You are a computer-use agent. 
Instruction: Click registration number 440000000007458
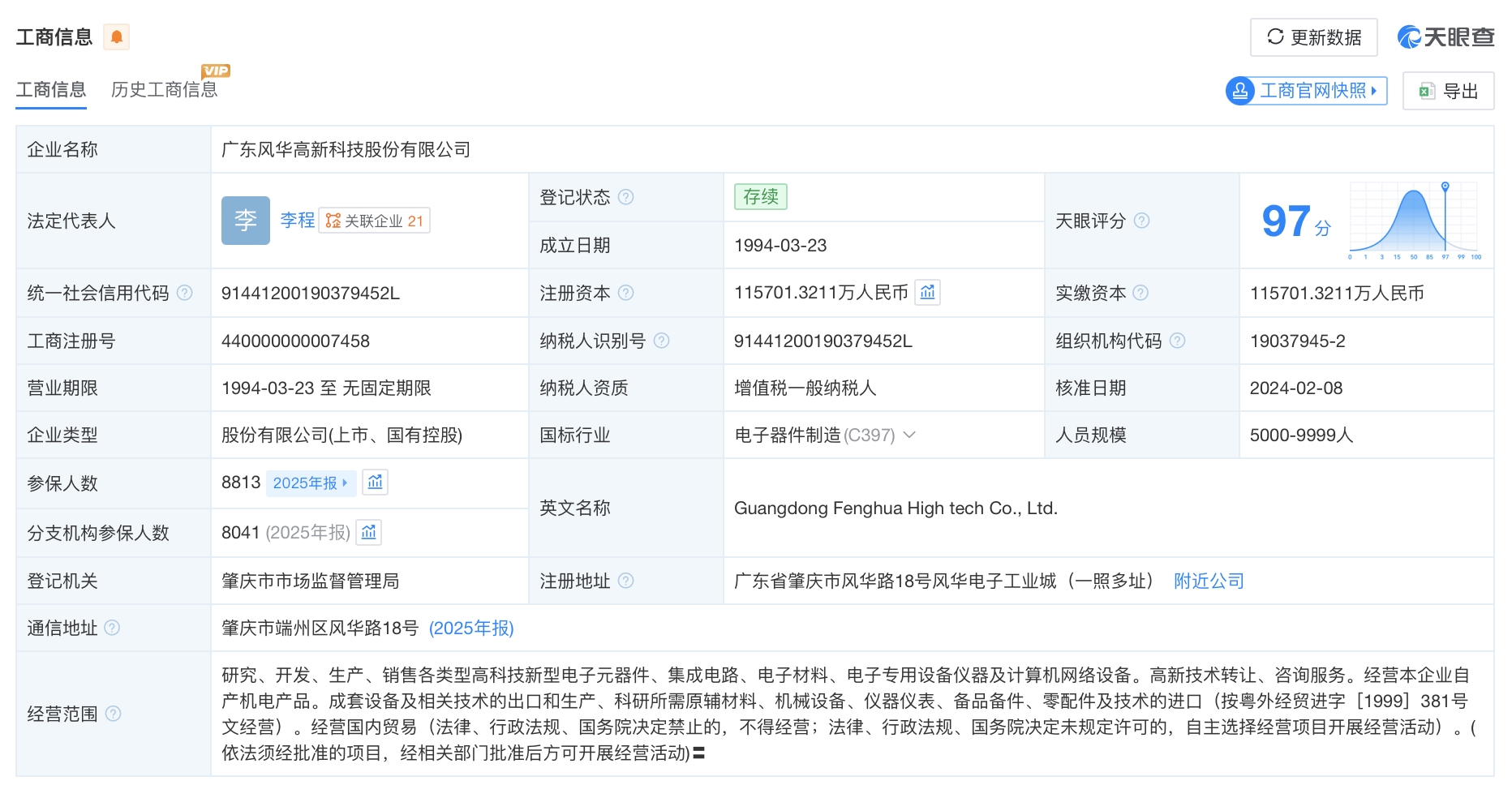(x=296, y=341)
